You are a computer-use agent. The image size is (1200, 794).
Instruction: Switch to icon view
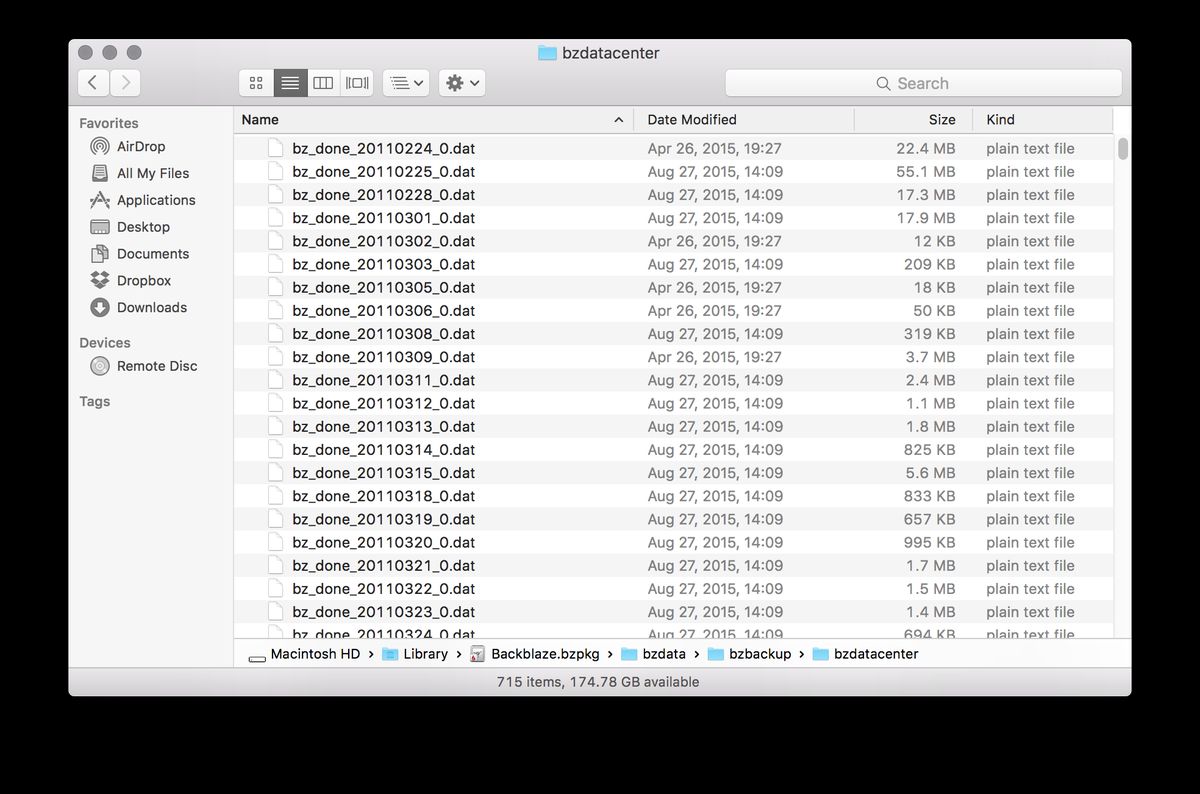click(x=256, y=83)
